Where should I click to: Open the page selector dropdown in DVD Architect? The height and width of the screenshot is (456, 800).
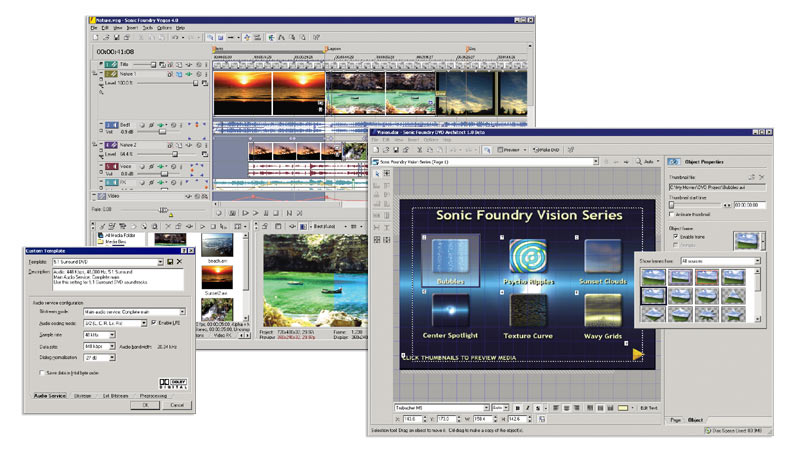595,162
